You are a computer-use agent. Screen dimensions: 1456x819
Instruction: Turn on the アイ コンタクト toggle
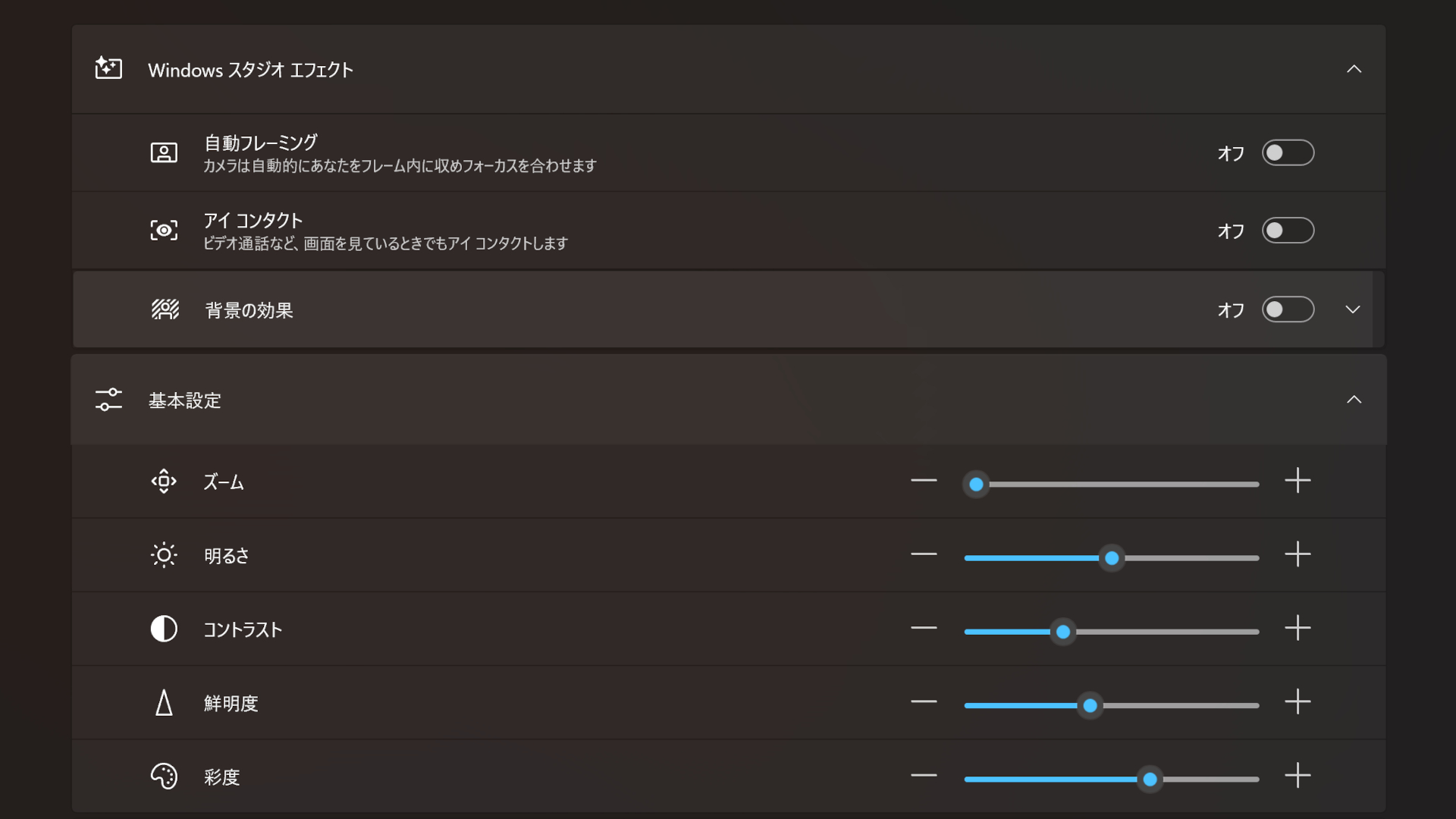[x=1288, y=231]
